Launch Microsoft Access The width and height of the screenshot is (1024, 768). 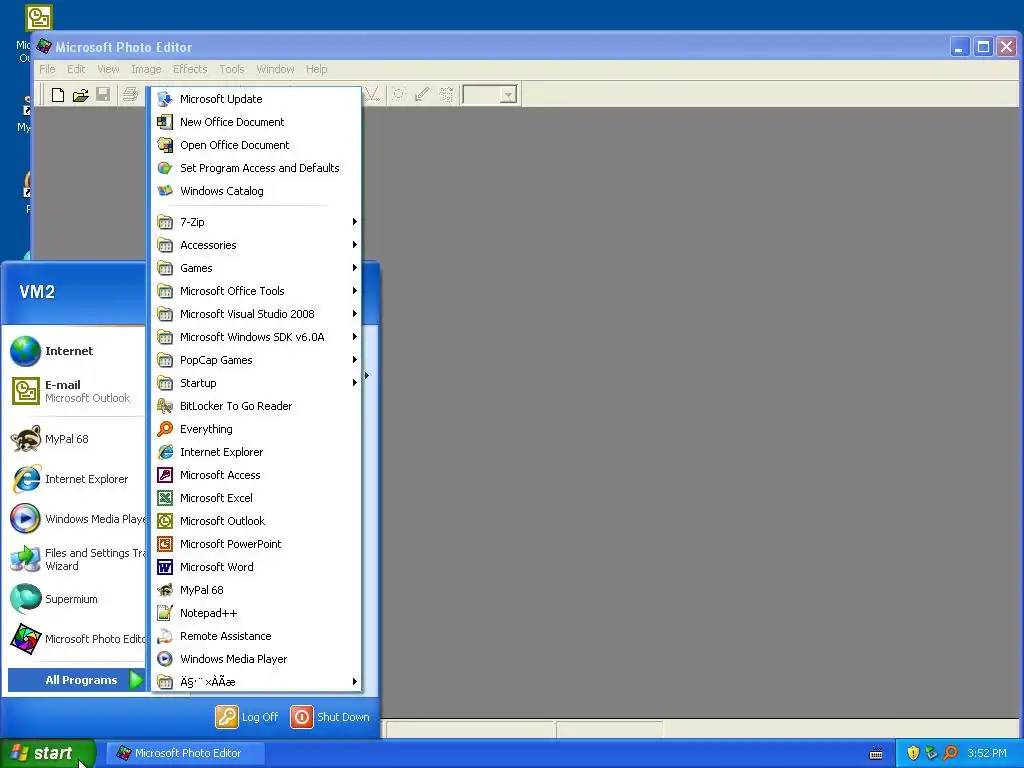[257, 475]
